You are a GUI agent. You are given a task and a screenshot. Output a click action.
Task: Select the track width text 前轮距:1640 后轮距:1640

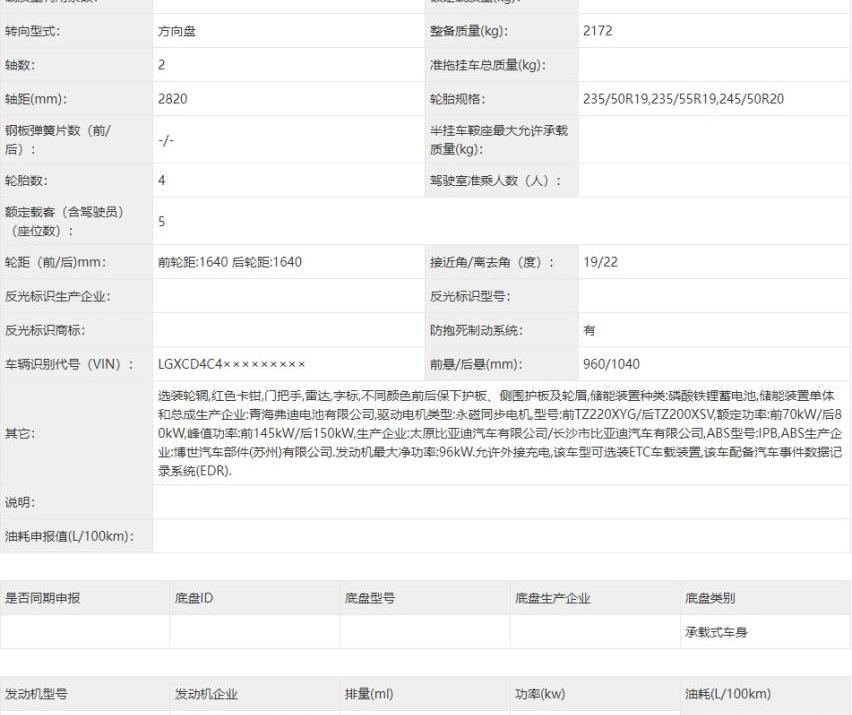click(x=229, y=262)
